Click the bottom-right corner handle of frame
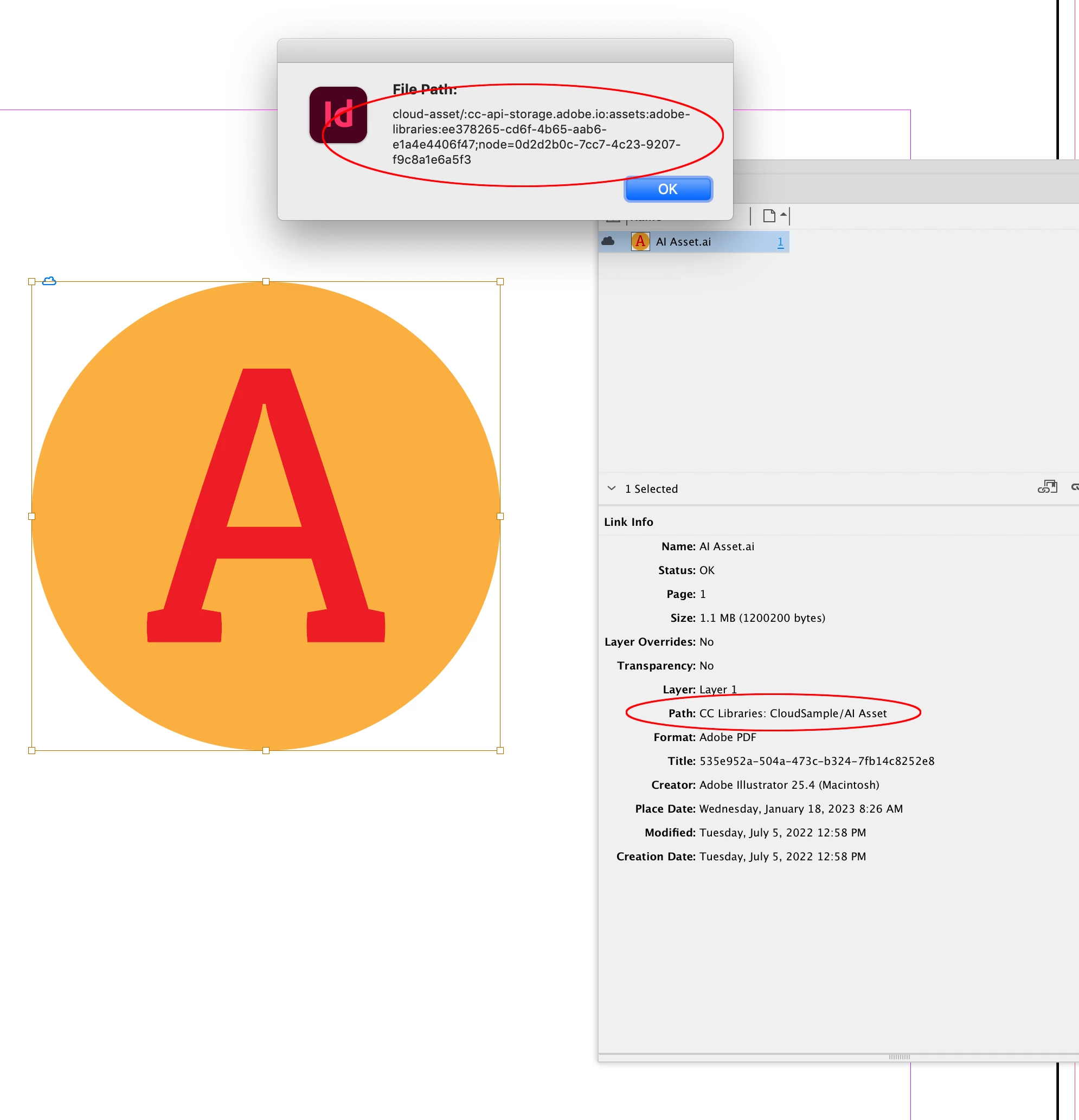Image resolution: width=1079 pixels, height=1120 pixels. pyautogui.click(x=500, y=750)
